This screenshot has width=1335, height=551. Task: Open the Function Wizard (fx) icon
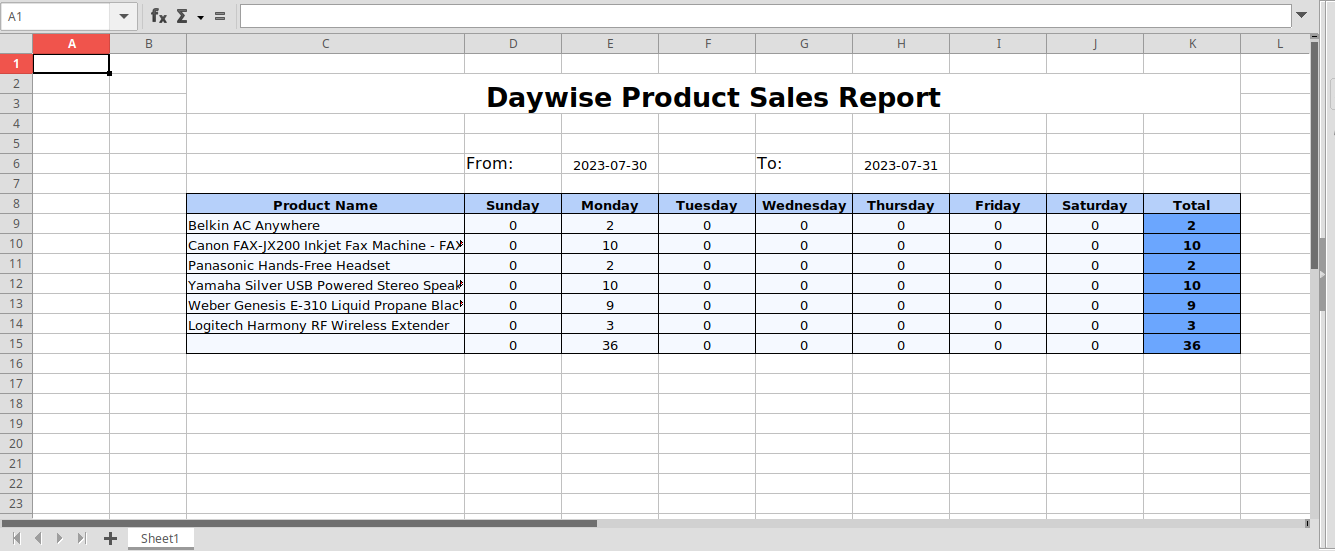[x=159, y=16]
